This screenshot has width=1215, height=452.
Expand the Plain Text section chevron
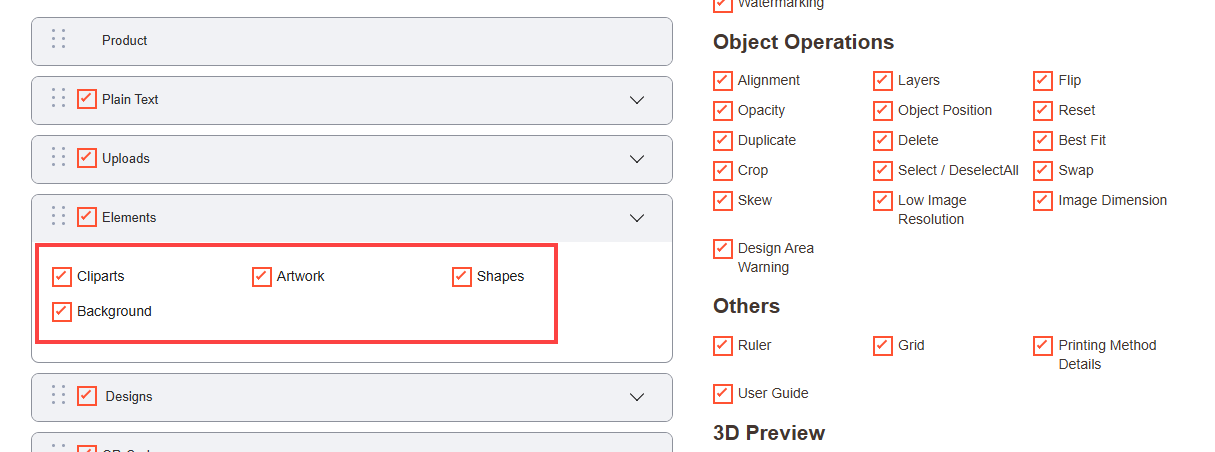[x=637, y=100]
